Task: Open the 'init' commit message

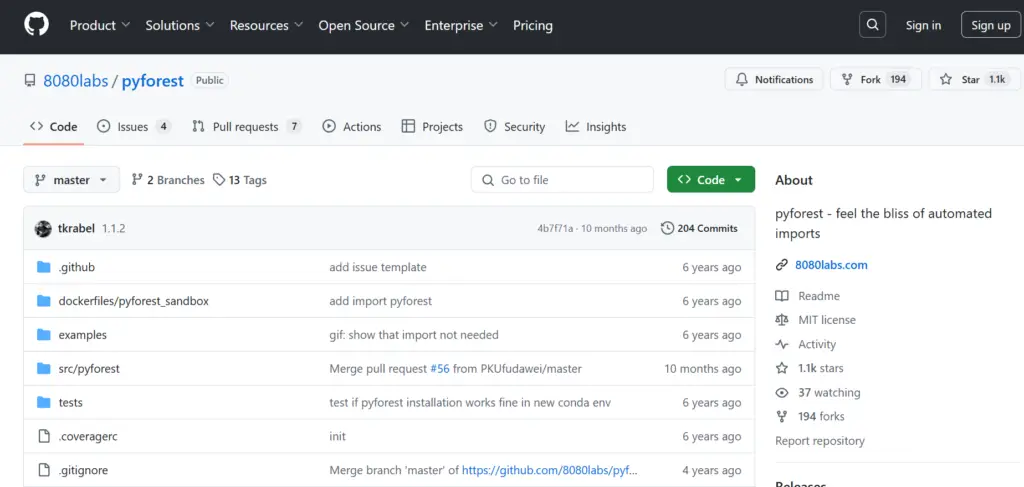Action: tap(338, 436)
